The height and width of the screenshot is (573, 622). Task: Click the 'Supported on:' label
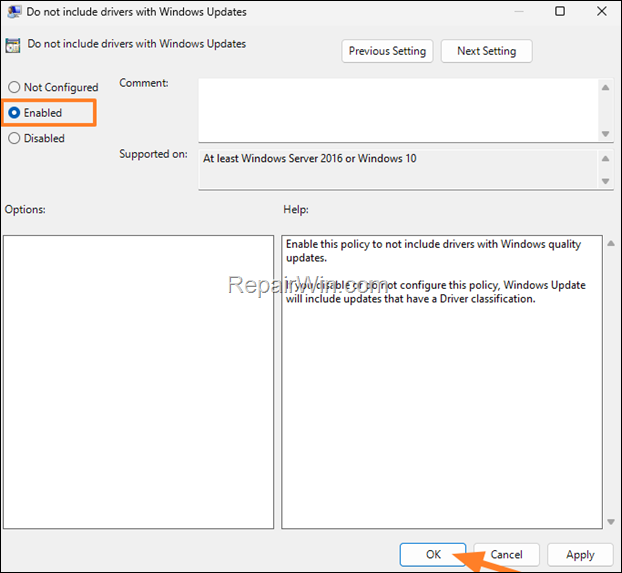click(153, 154)
